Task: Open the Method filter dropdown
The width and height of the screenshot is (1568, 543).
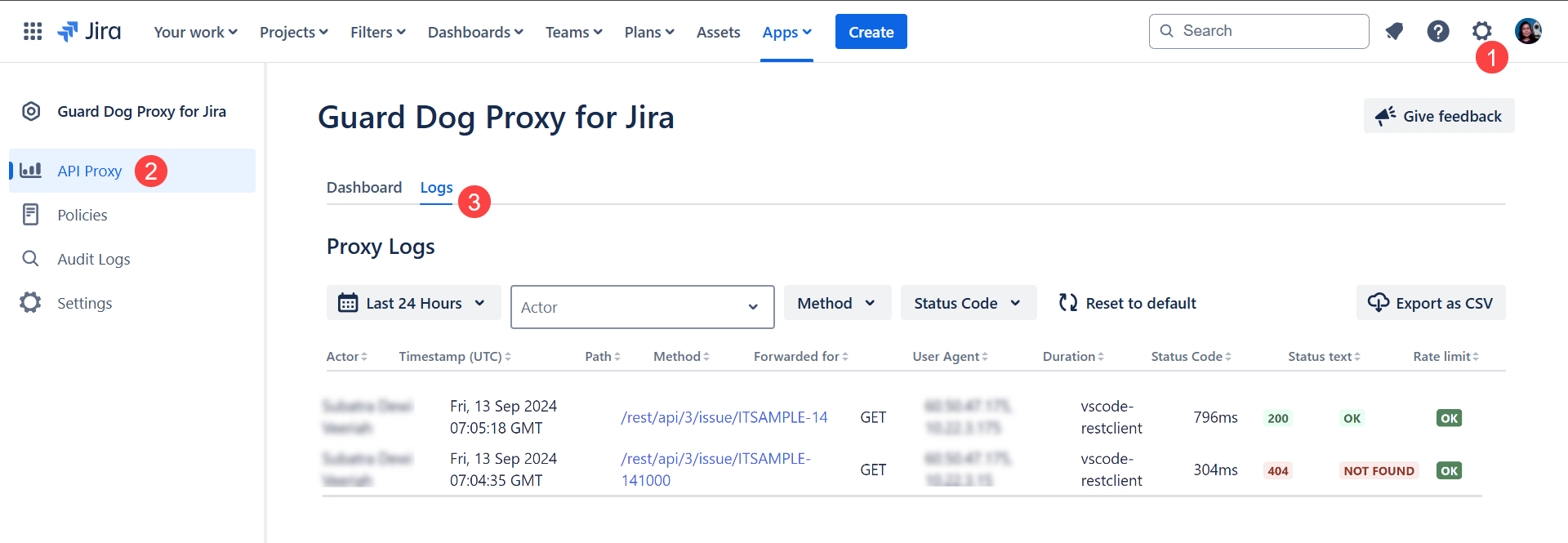Action: [x=837, y=303]
